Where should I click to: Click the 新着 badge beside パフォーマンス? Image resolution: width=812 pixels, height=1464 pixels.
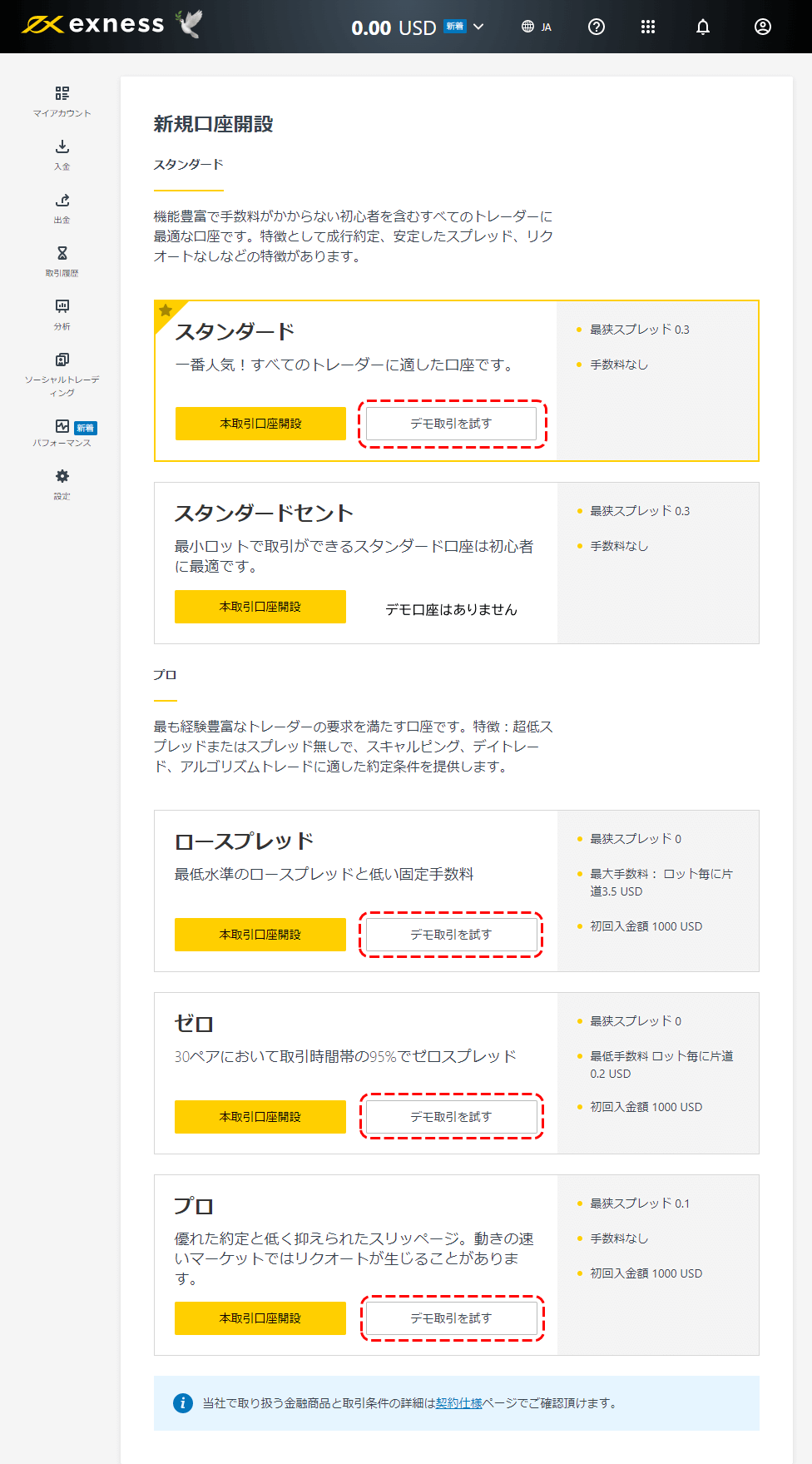(x=86, y=428)
